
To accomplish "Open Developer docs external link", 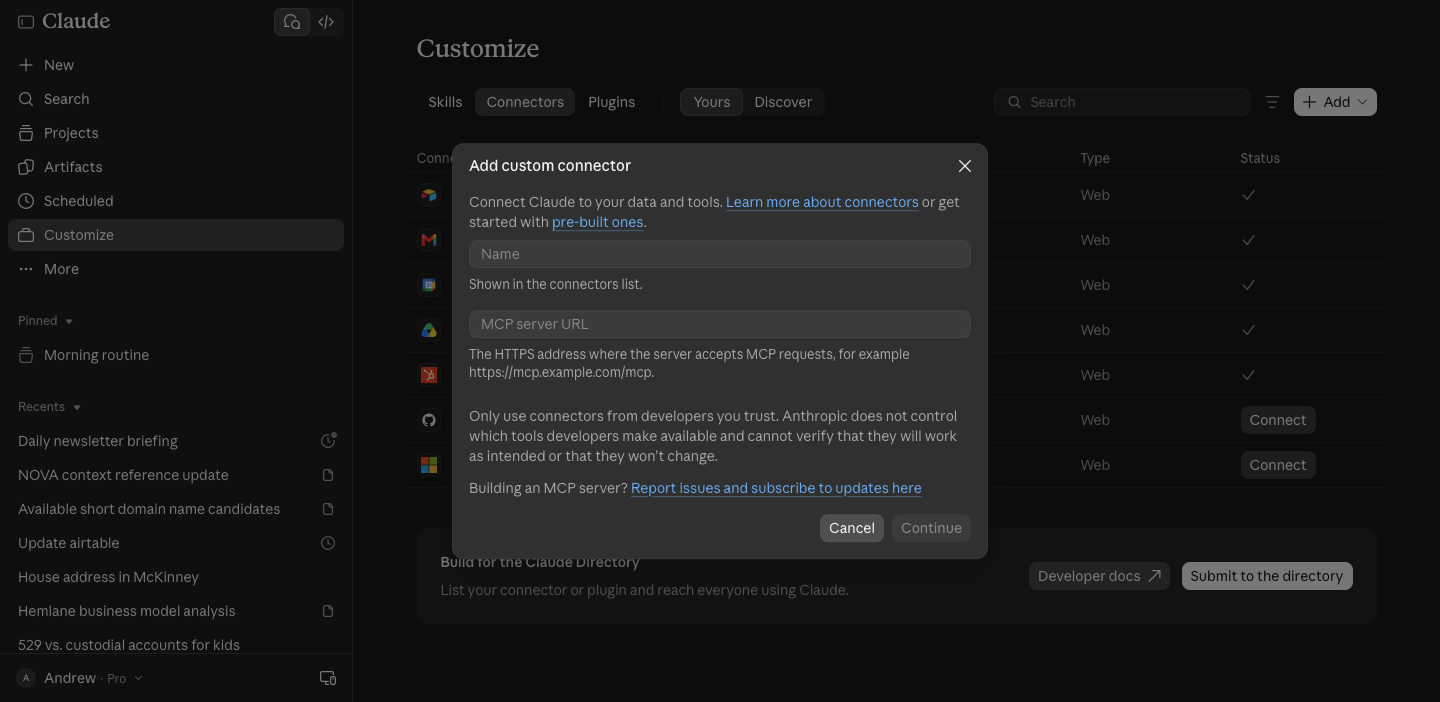I will [1099, 576].
